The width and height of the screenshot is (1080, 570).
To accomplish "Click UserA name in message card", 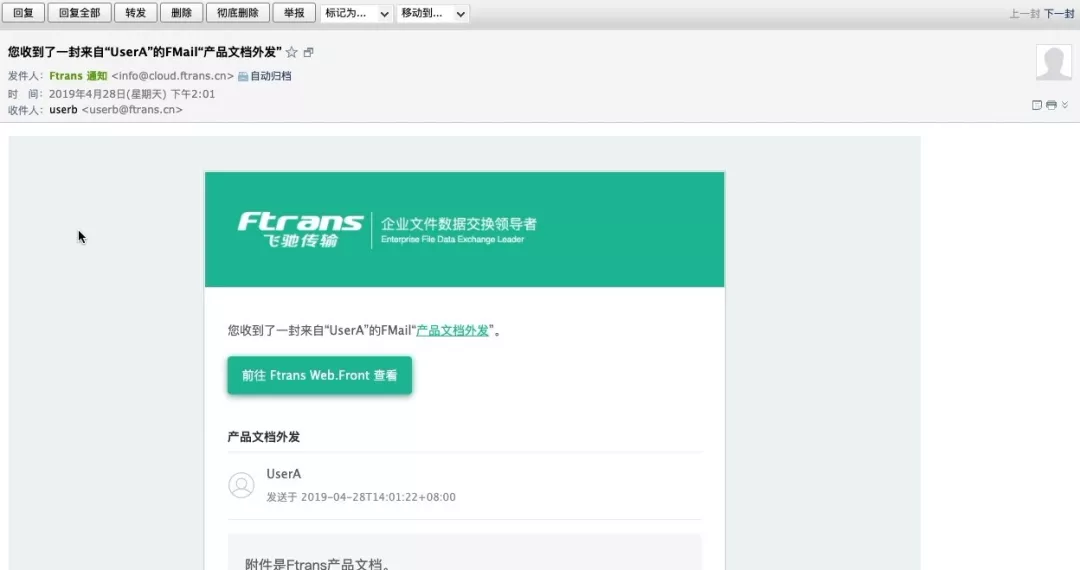I will tap(284, 474).
